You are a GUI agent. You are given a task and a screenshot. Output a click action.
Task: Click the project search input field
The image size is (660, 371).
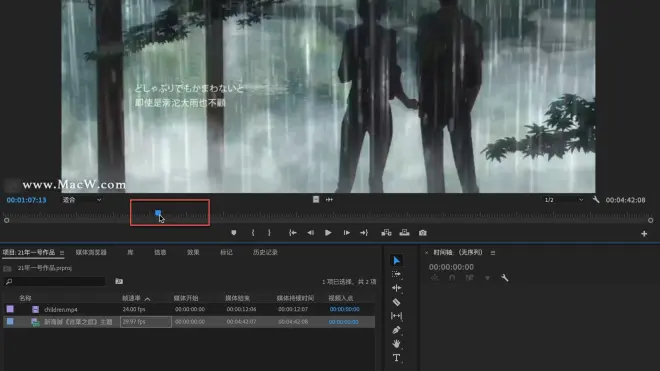tap(55, 281)
